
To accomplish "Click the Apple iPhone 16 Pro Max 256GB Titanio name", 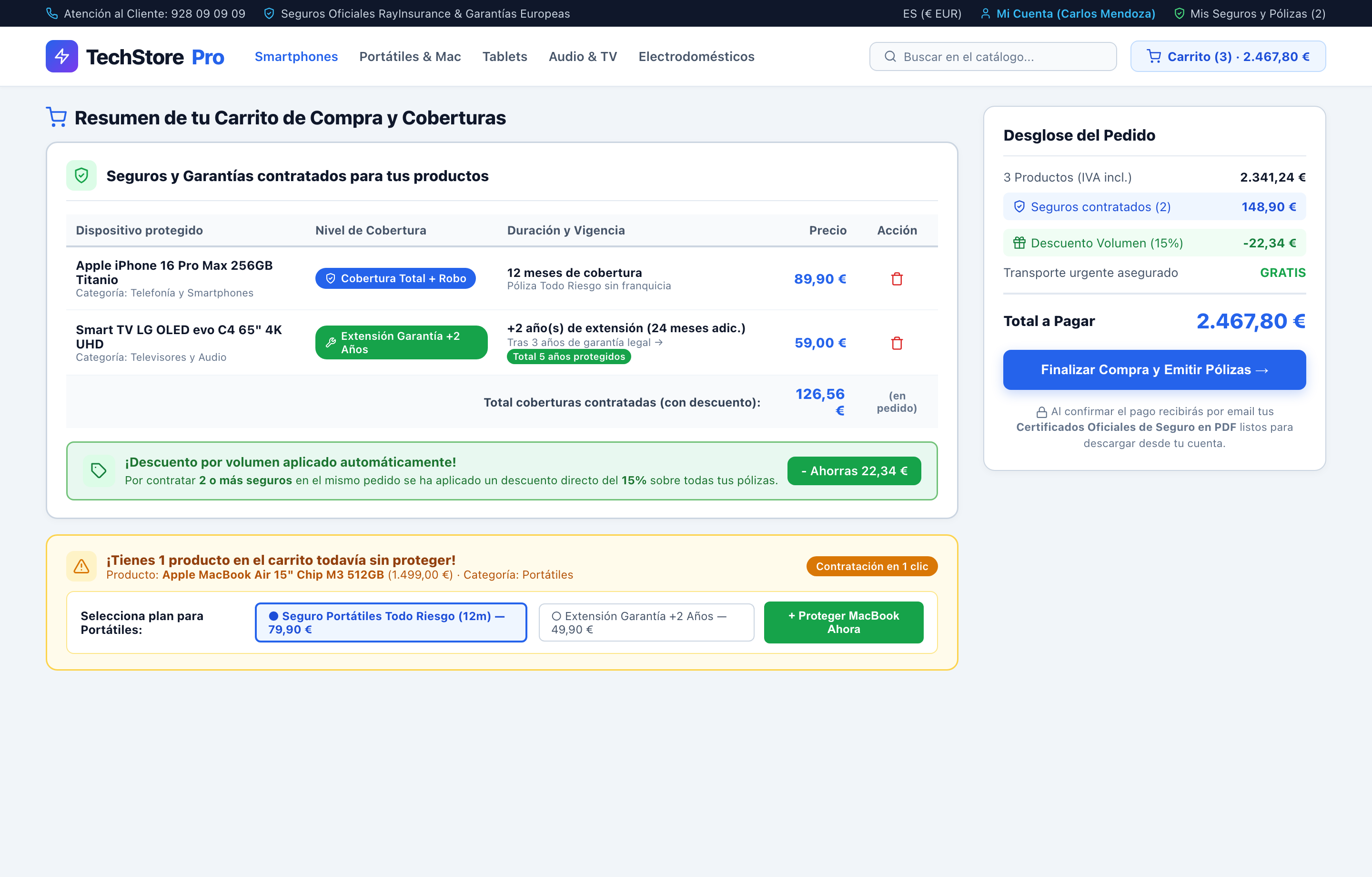I will coord(174,272).
